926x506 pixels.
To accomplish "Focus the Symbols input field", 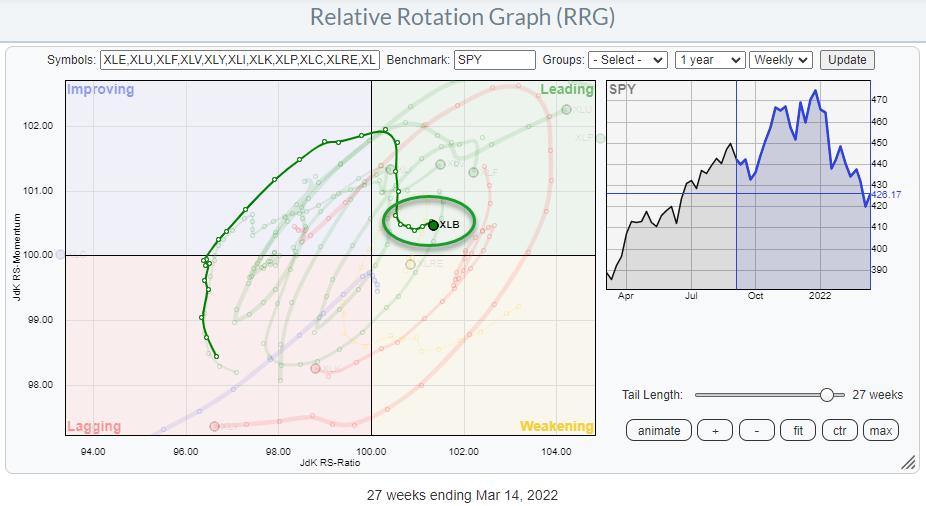I will (240, 60).
